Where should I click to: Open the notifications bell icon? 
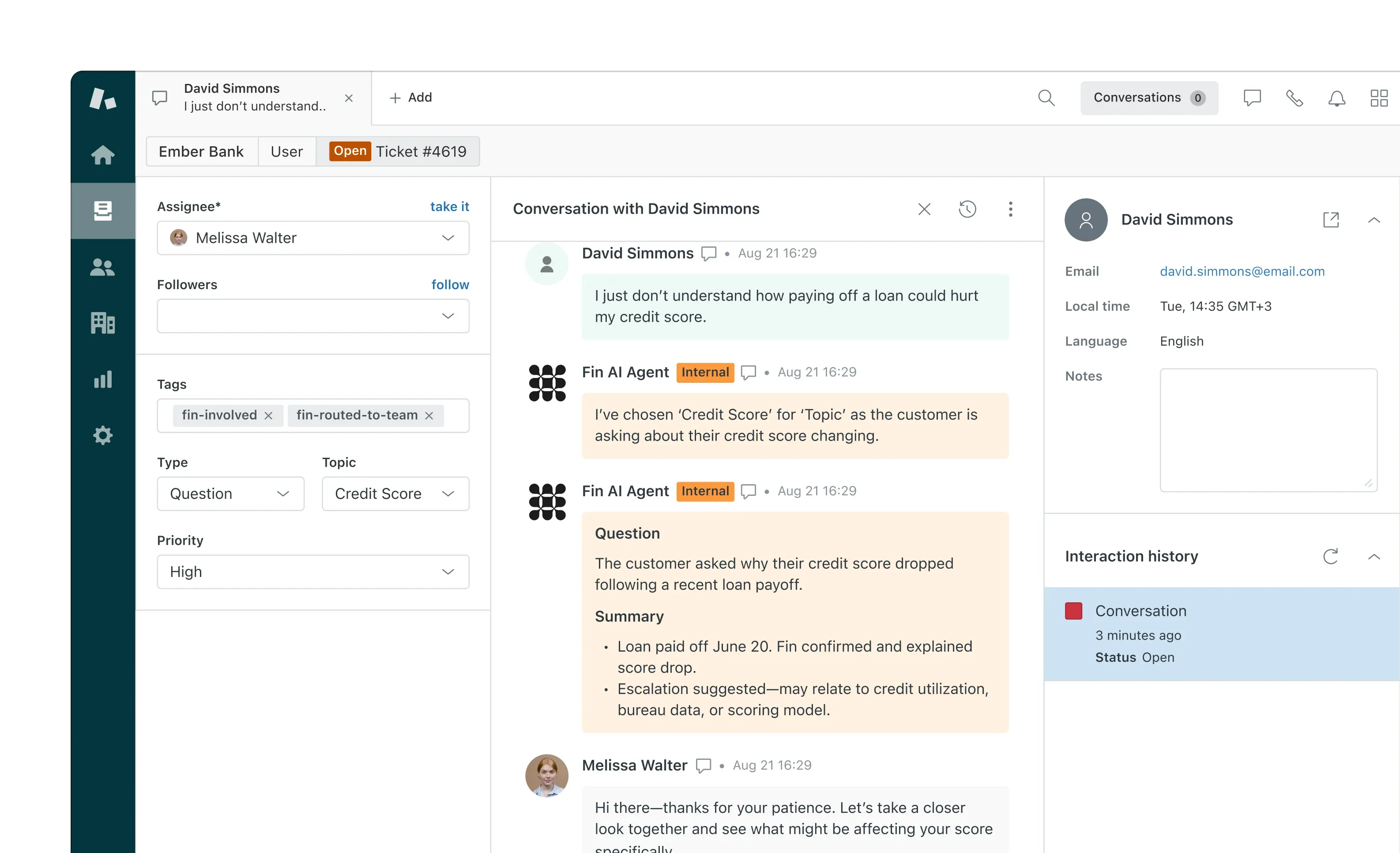click(x=1336, y=98)
